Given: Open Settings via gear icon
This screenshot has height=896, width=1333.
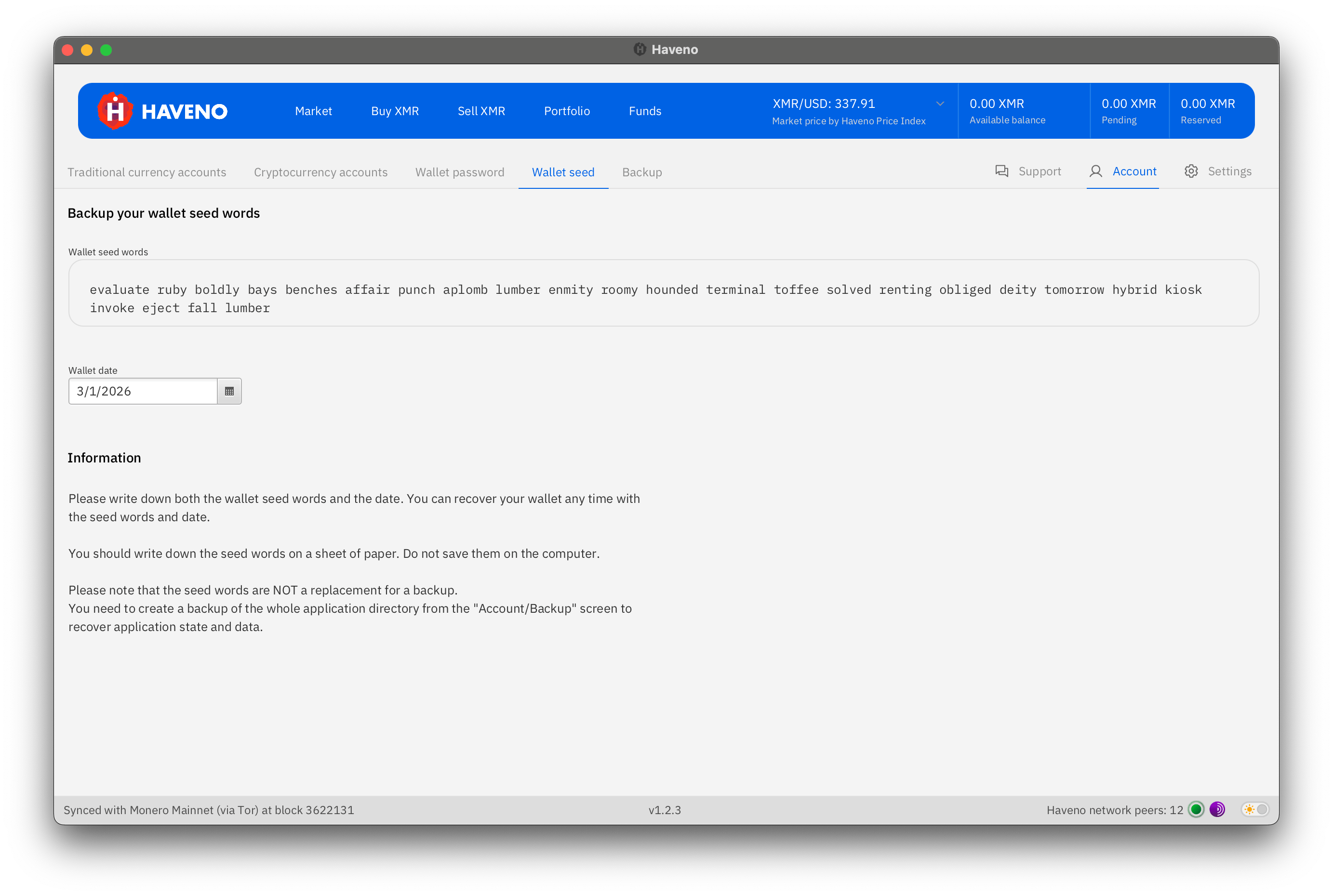Looking at the screenshot, I should point(1191,171).
